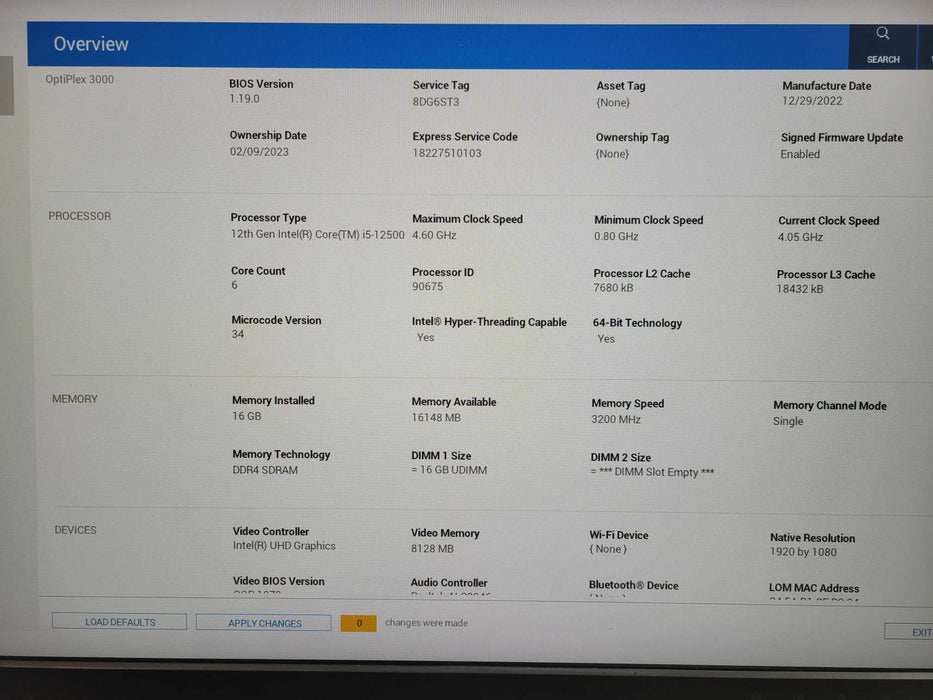
Task: Click the 'changes were made' status text
Action: pyautogui.click(x=426, y=623)
